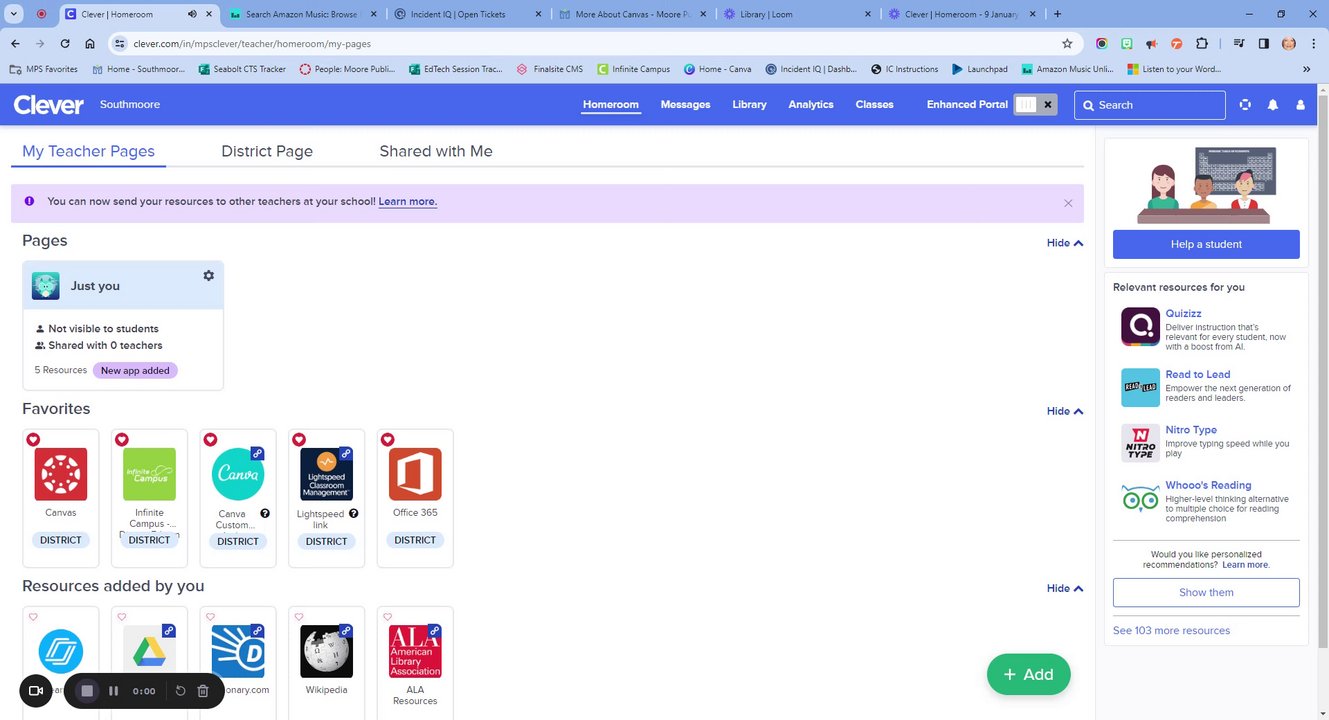Open See 103 more resources link
Image resolution: width=1329 pixels, height=720 pixels.
click(x=1171, y=630)
